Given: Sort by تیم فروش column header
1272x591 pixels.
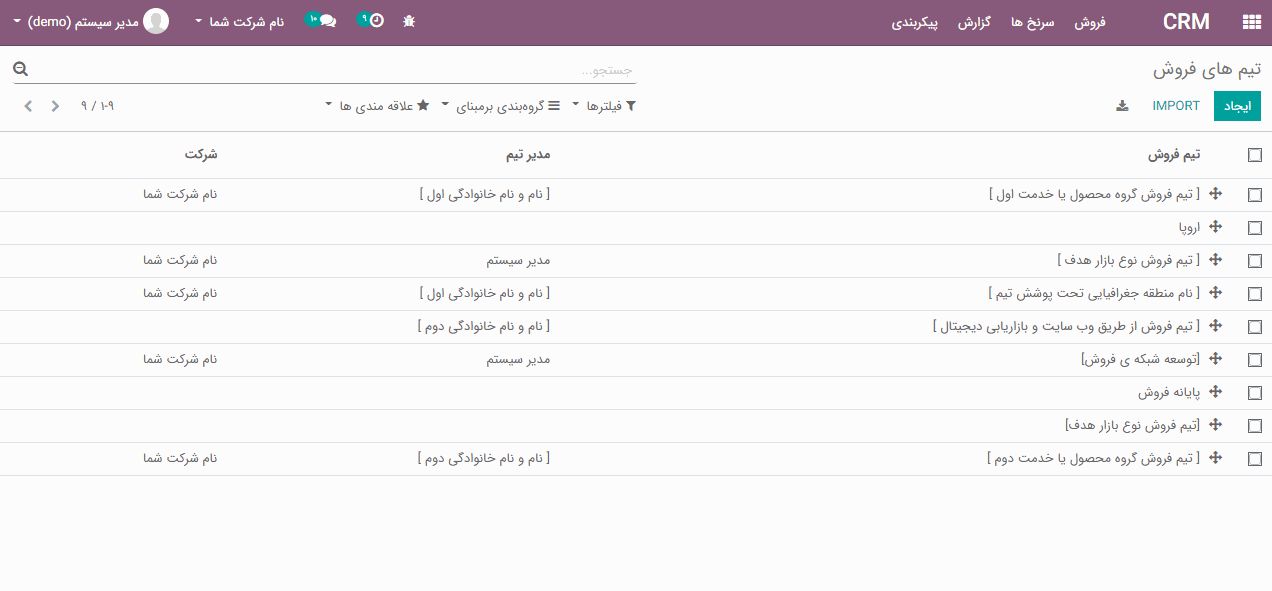Looking at the screenshot, I should (1173, 155).
